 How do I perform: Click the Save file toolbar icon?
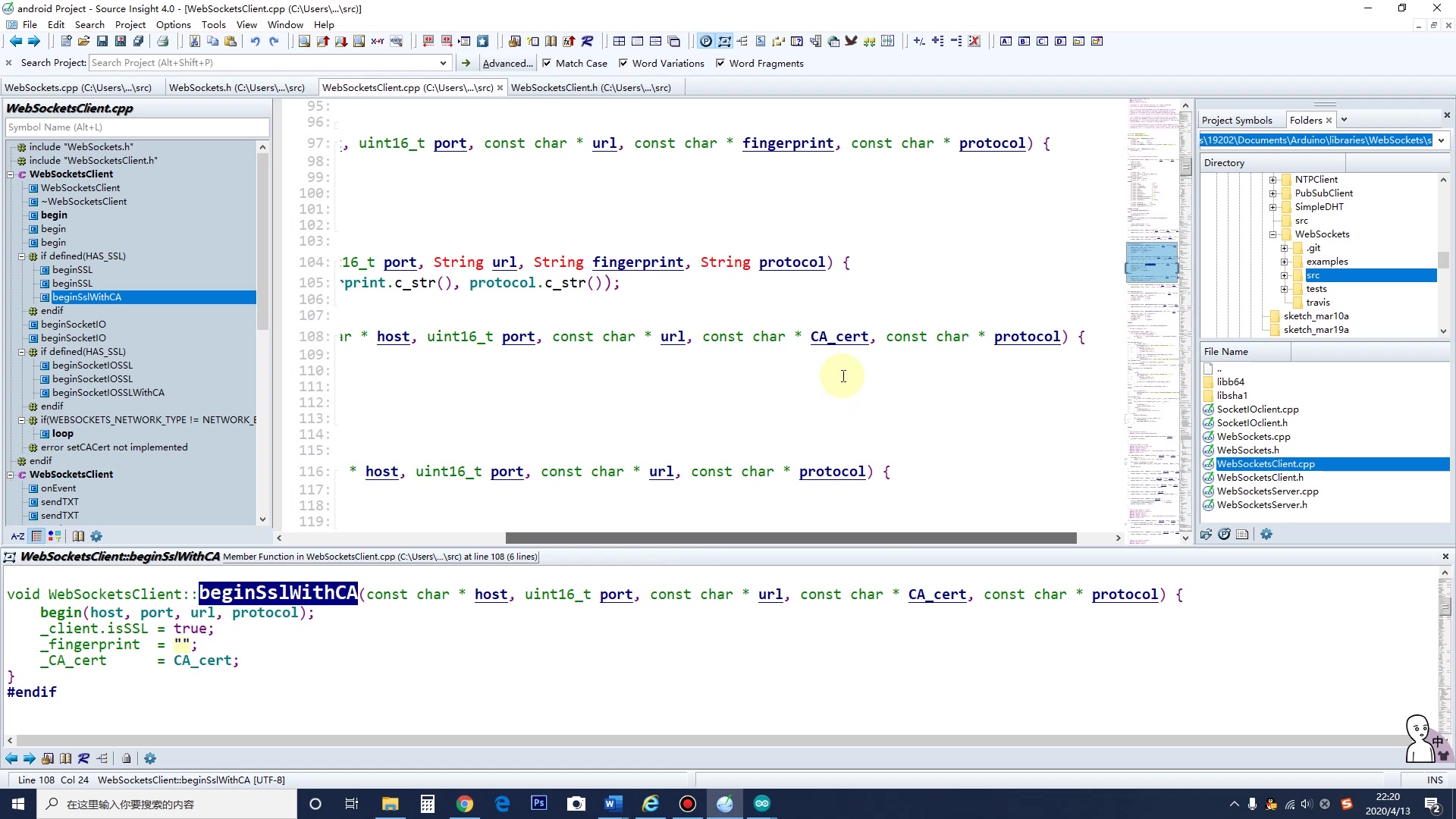(x=102, y=42)
